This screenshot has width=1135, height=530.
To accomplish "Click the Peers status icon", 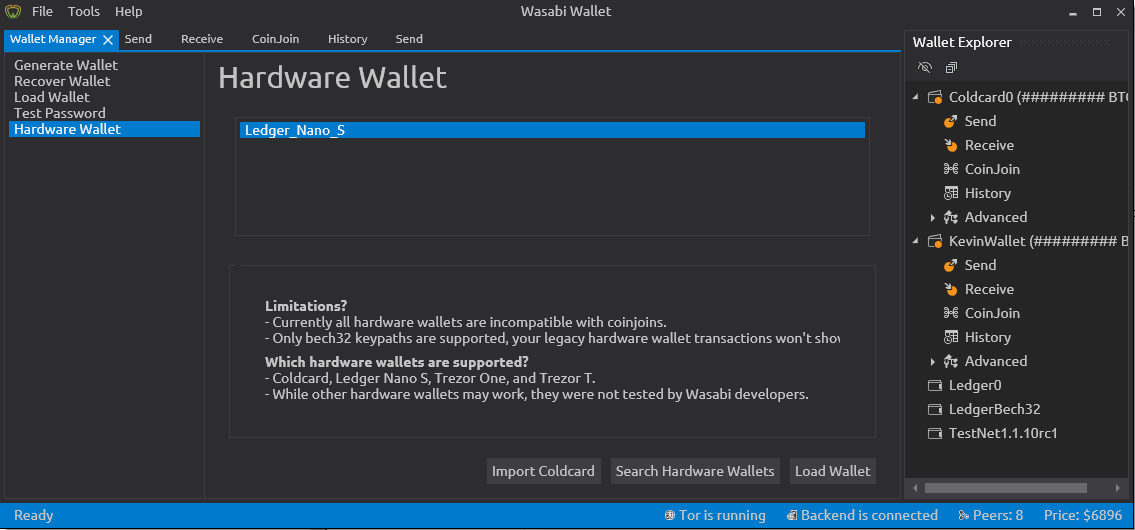I will click(x=963, y=516).
